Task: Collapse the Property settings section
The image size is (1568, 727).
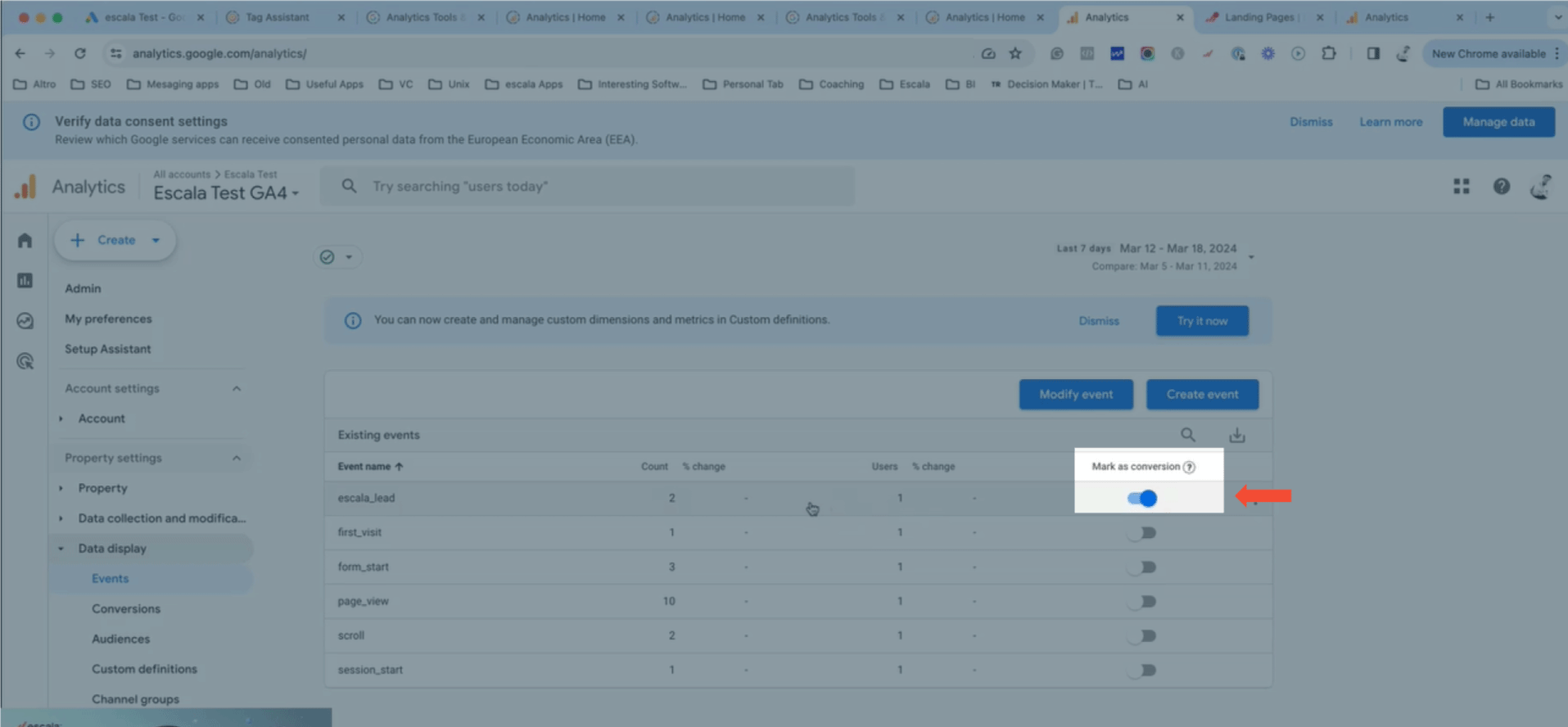Action: click(237, 458)
